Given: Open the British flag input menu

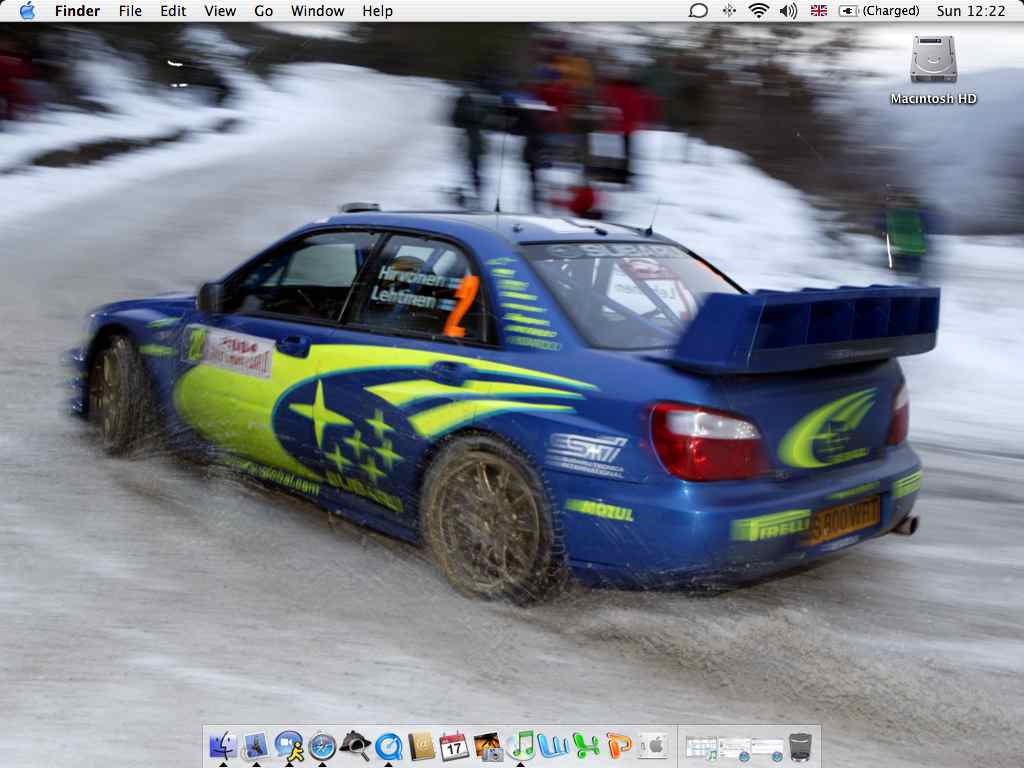Looking at the screenshot, I should coord(818,10).
